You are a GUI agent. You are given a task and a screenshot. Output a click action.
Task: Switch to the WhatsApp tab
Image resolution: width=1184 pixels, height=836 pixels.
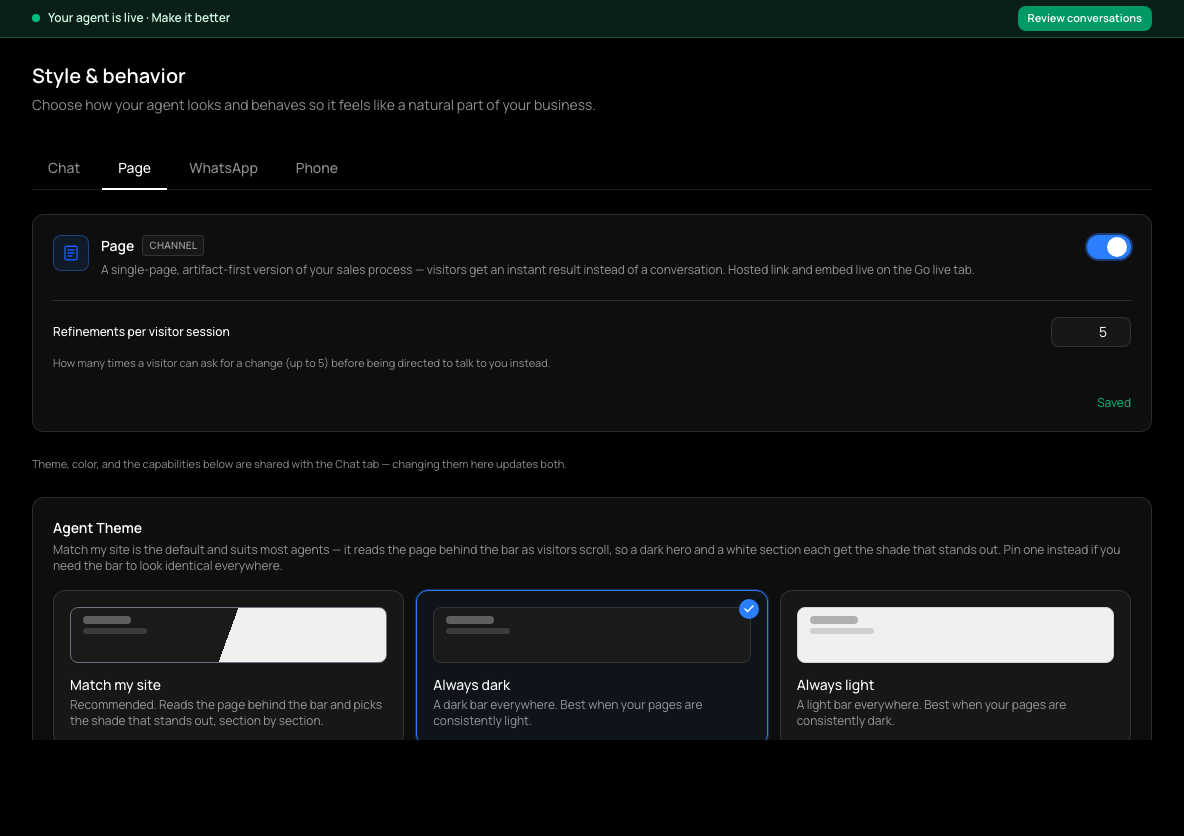224,168
